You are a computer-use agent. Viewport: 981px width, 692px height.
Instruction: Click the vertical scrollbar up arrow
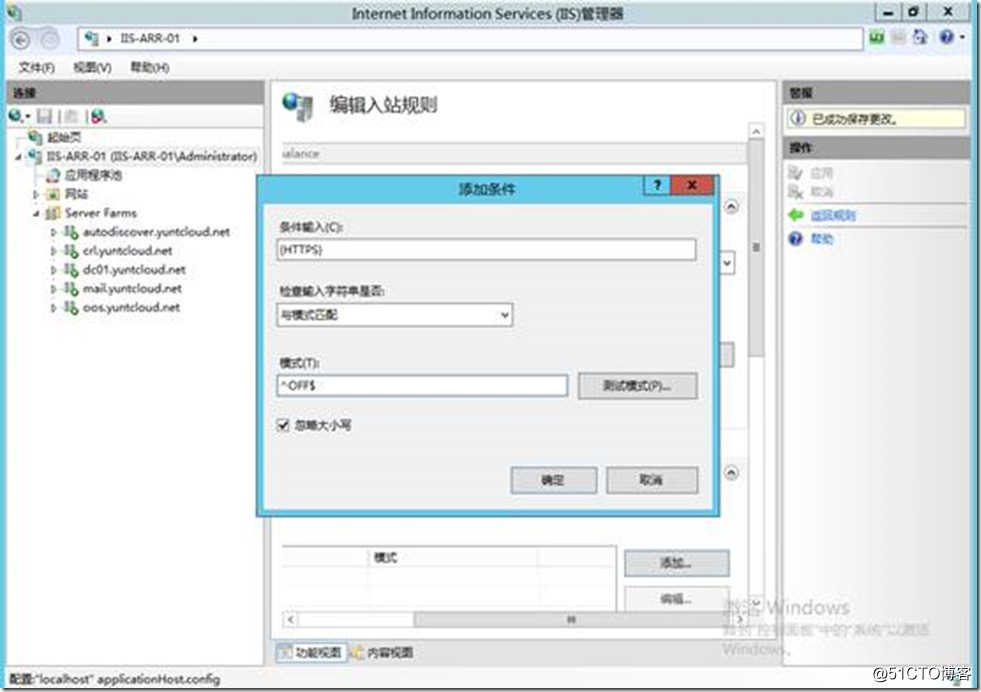(756, 131)
